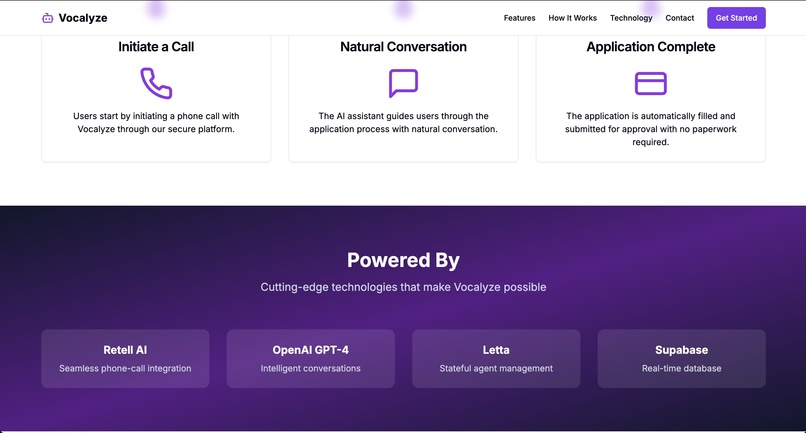Click 'Stateful agent management' text
The image size is (806, 433).
(496, 368)
